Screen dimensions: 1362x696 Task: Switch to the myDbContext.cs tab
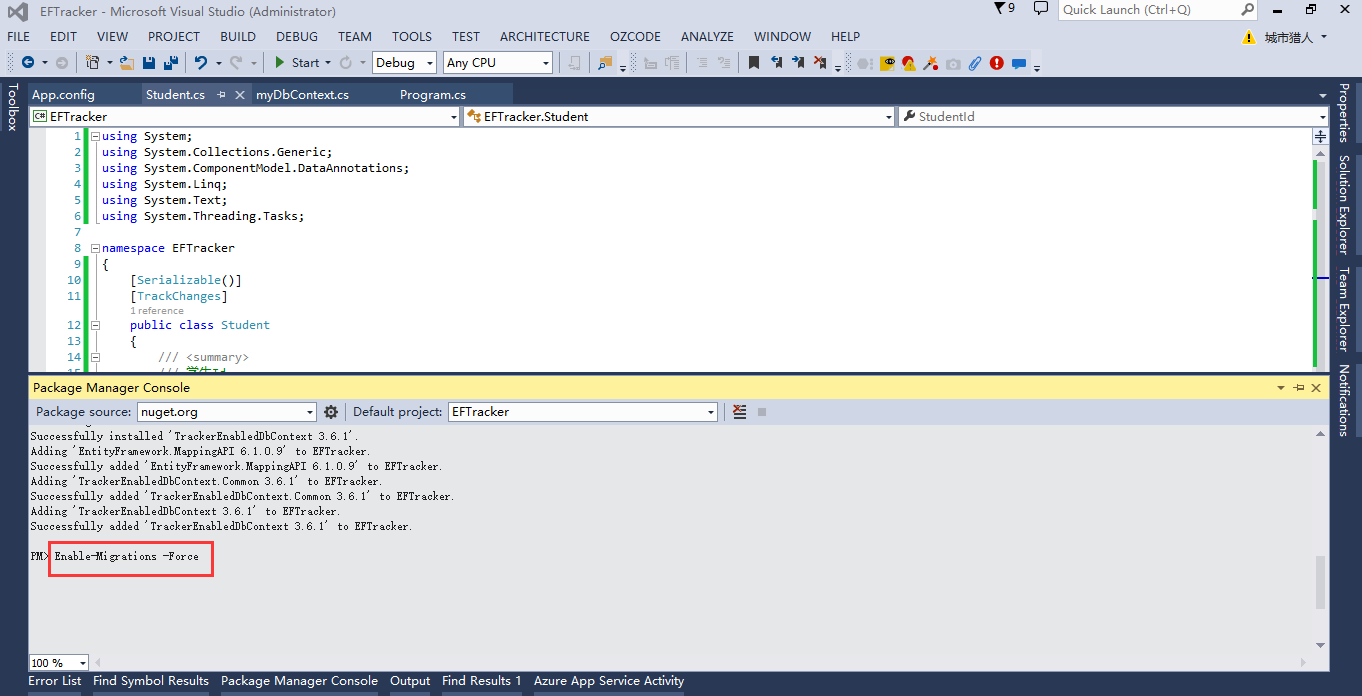coord(302,95)
